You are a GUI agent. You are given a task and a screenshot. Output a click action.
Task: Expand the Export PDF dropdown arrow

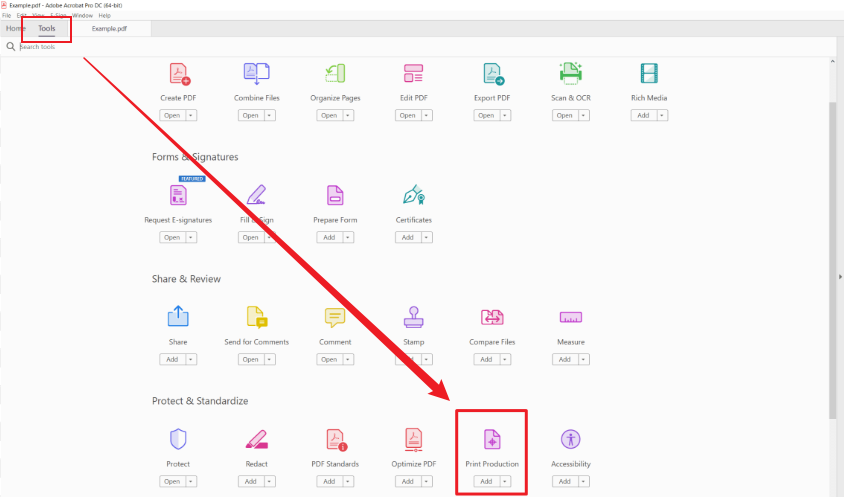coord(505,115)
